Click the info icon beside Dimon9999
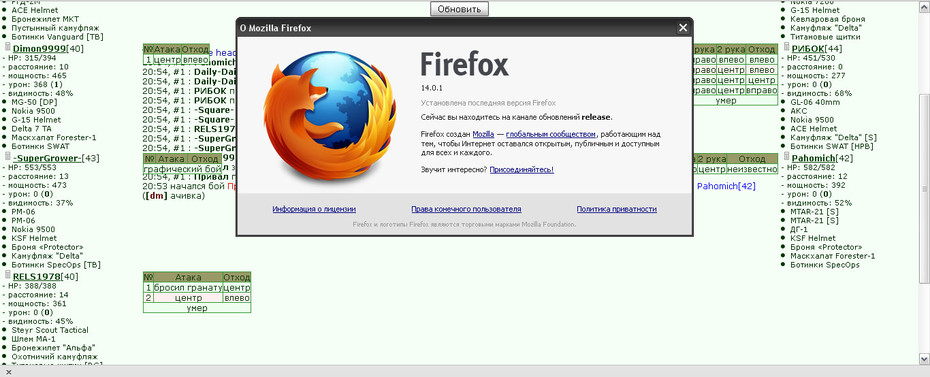930x377 pixels. point(8,47)
